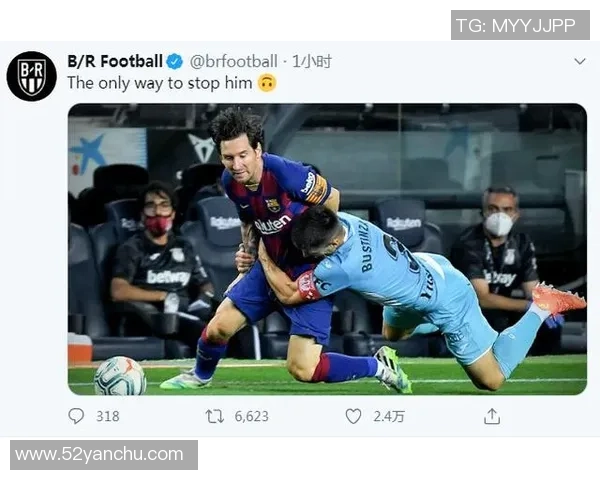Click the TG: MYYJJPP watermark label
Image resolution: width=600 pixels, height=480 pixels.
(x=519, y=25)
